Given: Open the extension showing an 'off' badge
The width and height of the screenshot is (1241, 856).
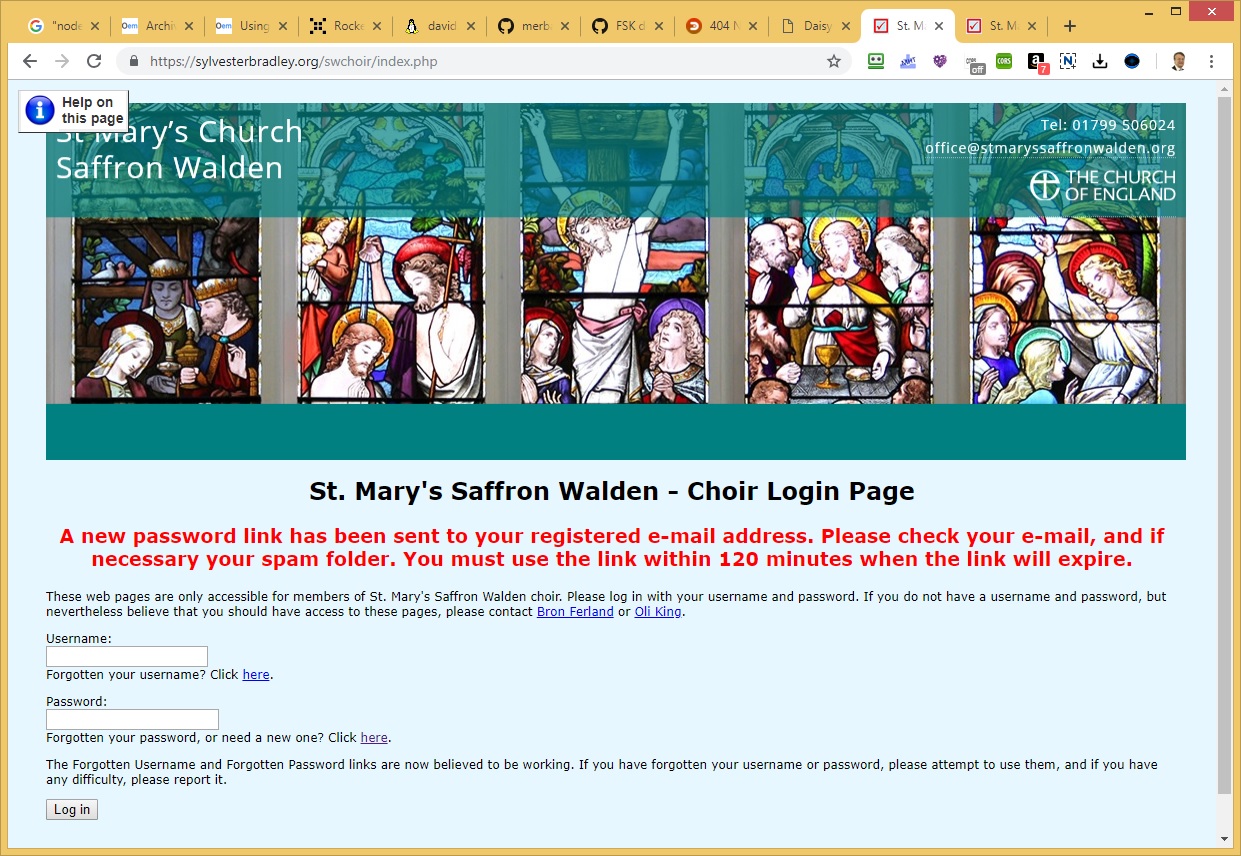Looking at the screenshot, I should 974,63.
